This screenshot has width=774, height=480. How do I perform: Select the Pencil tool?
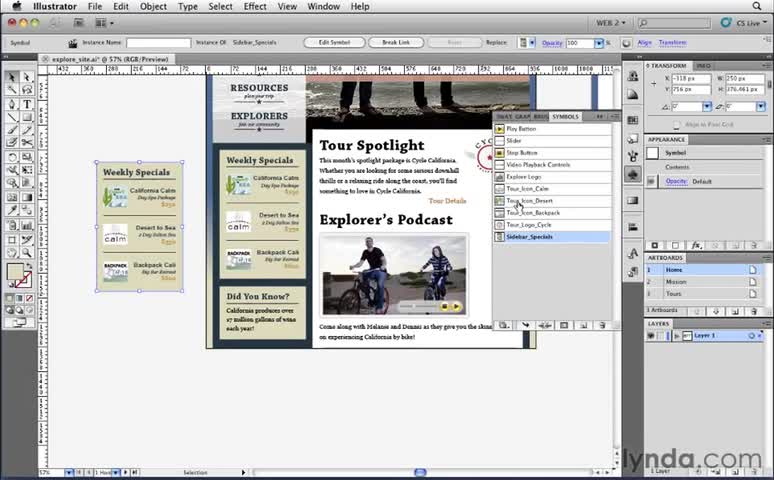click(27, 130)
